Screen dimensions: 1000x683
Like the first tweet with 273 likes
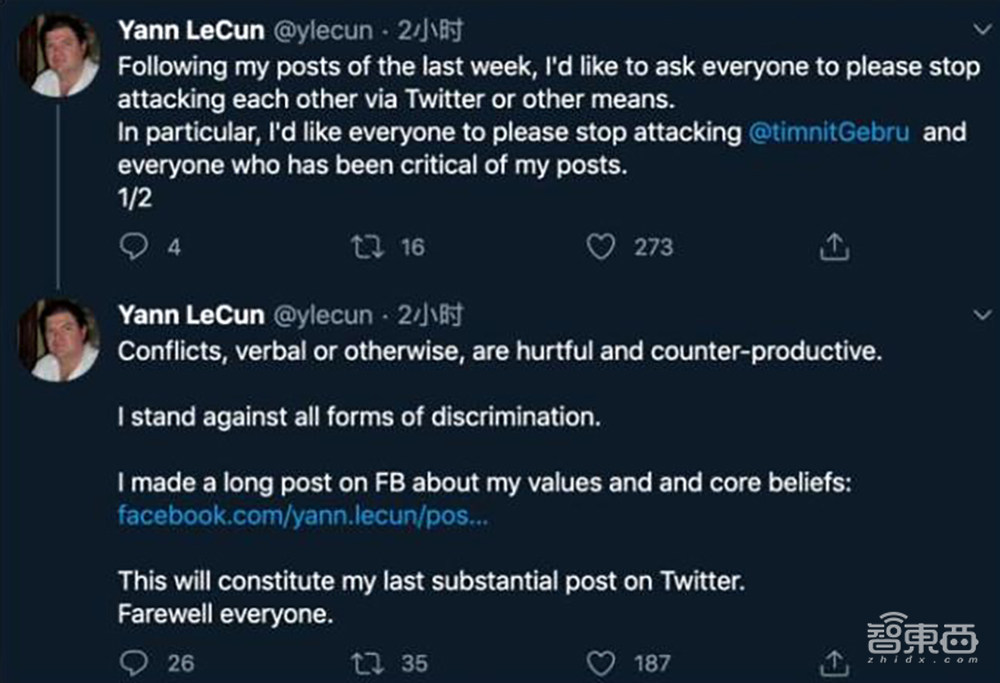click(600, 247)
